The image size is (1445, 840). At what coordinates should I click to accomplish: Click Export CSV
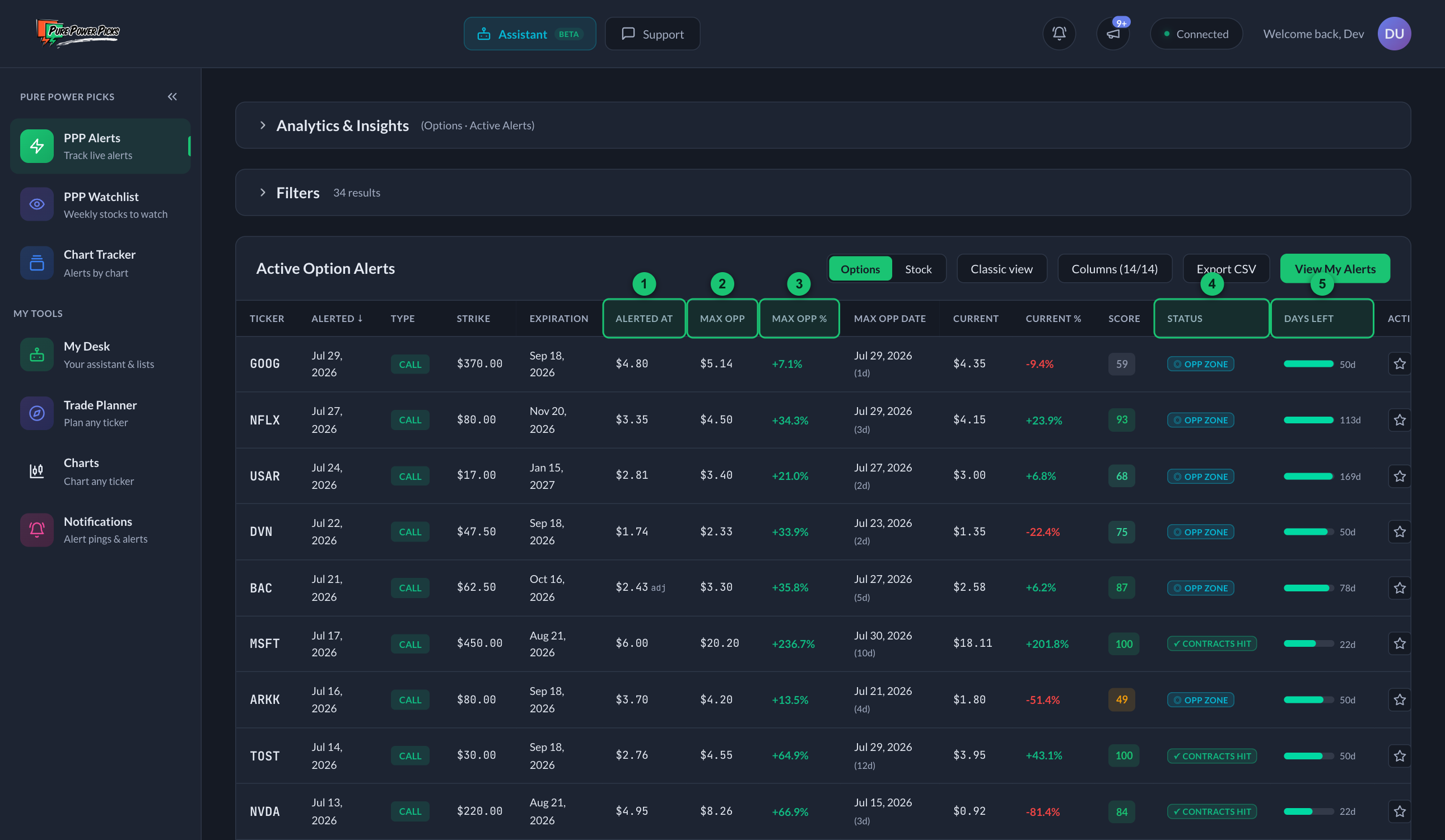point(1225,269)
